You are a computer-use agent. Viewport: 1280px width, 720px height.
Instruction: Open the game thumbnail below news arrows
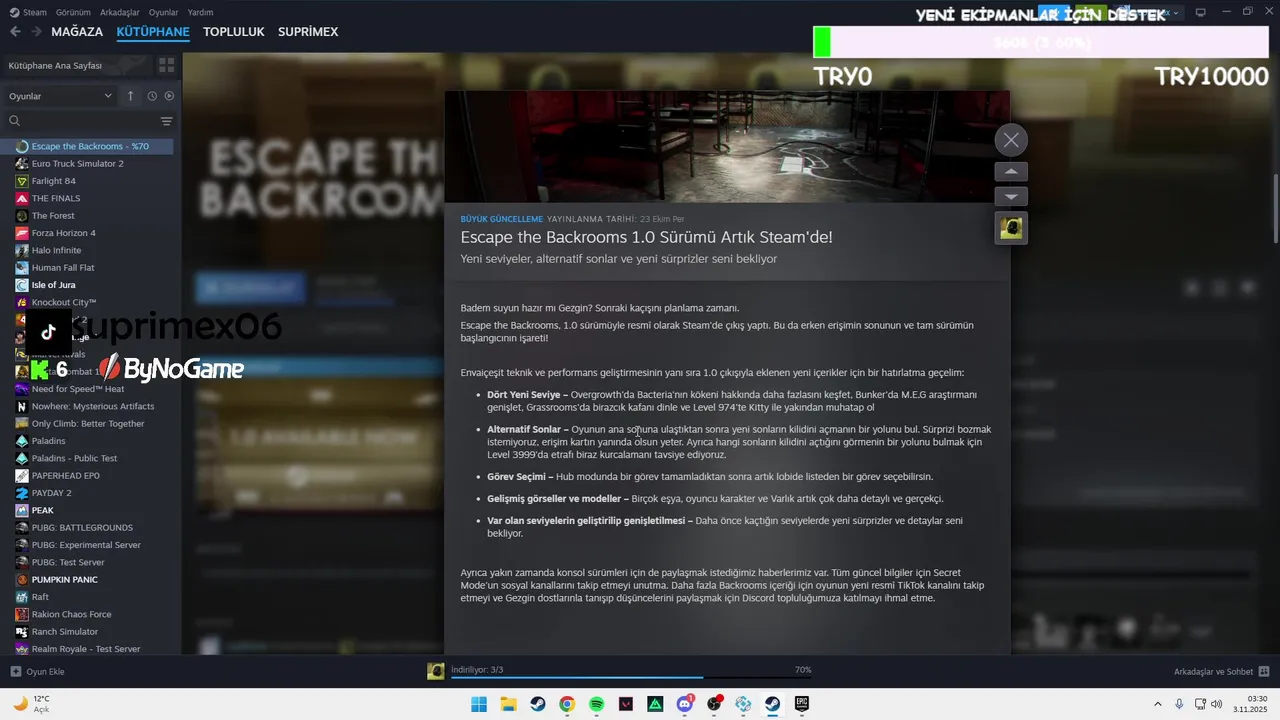pos(1011,228)
